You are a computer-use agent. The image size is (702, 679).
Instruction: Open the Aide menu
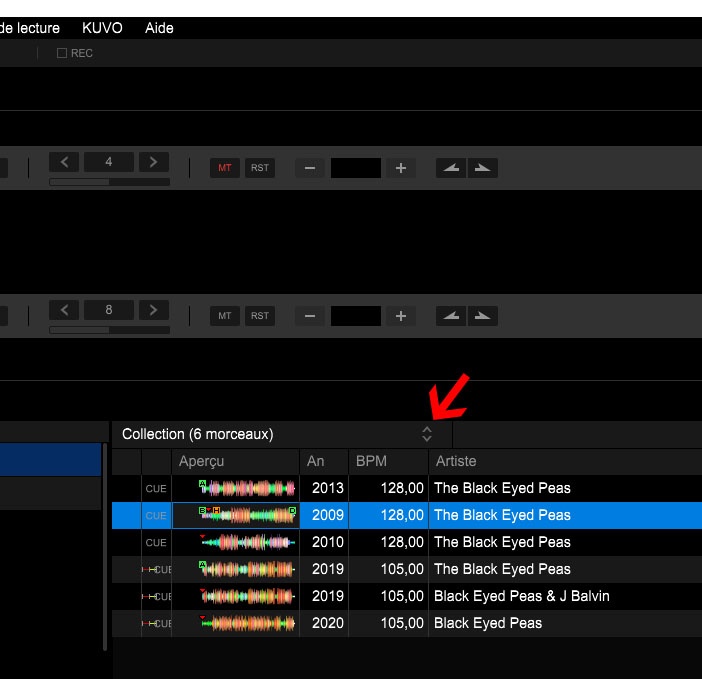[159, 28]
